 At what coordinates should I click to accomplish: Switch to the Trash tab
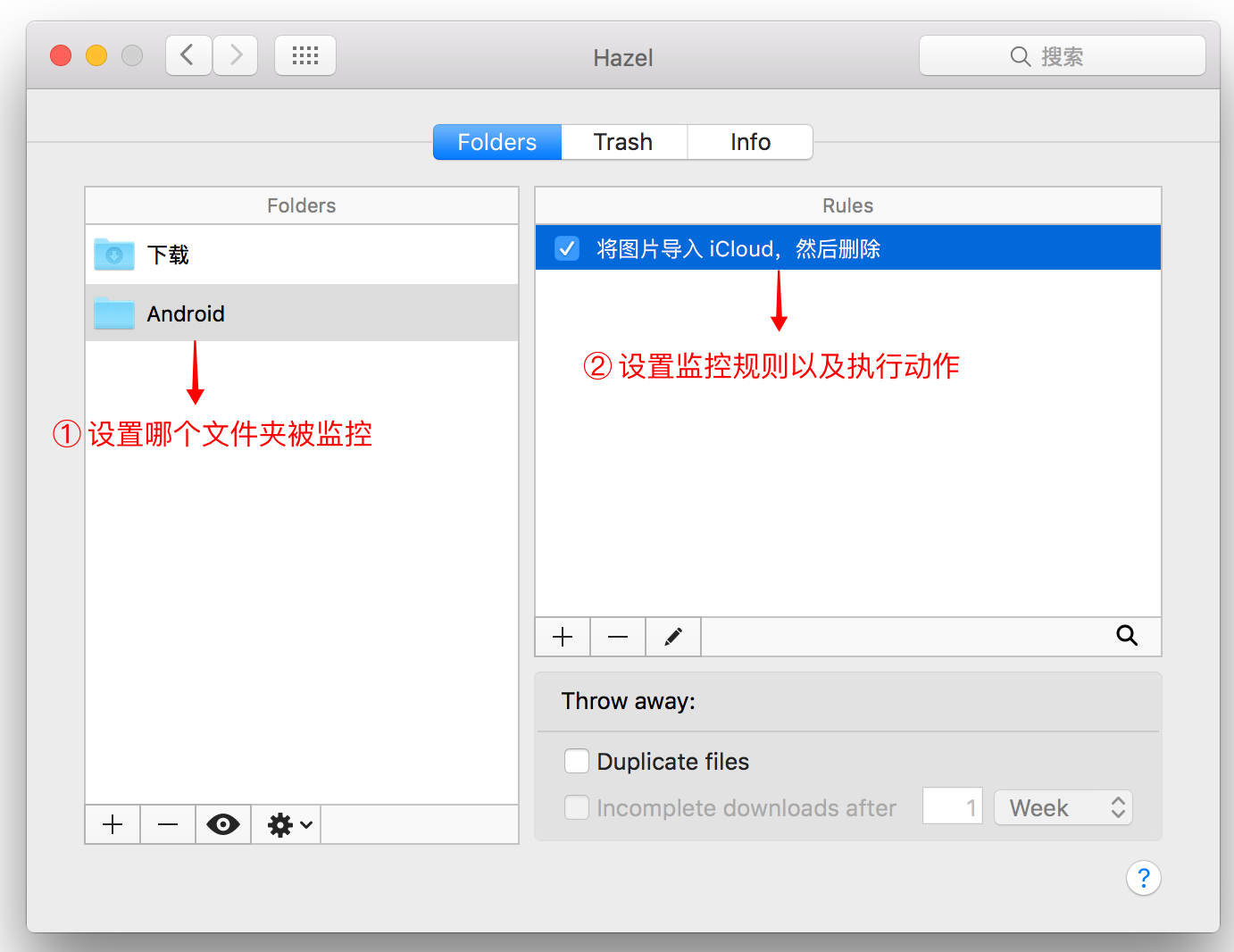coord(623,142)
